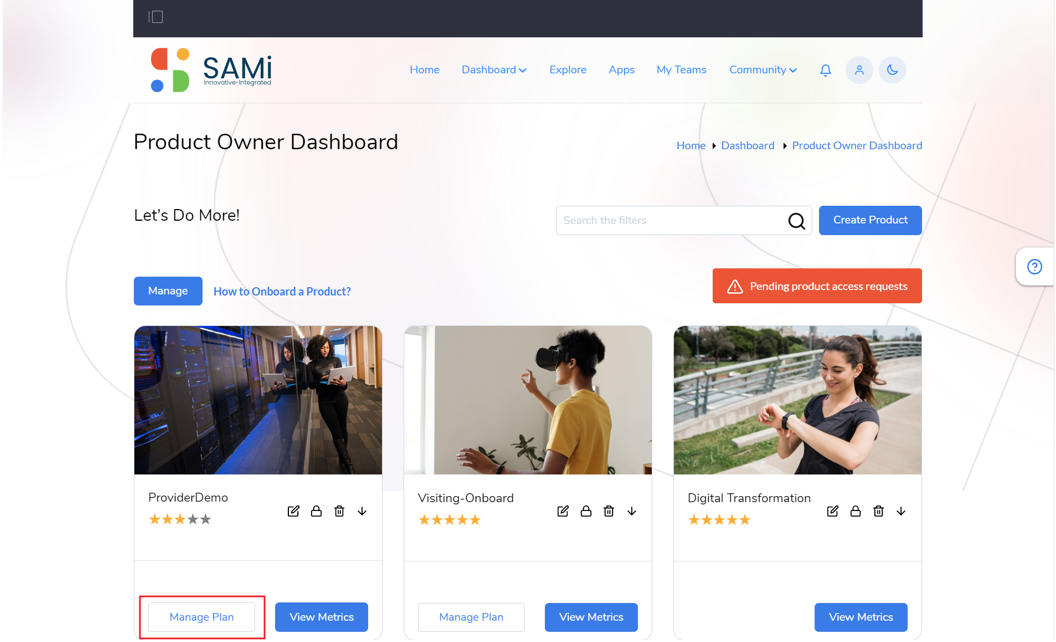
Task: Open My Teams in navigation
Action: point(681,70)
